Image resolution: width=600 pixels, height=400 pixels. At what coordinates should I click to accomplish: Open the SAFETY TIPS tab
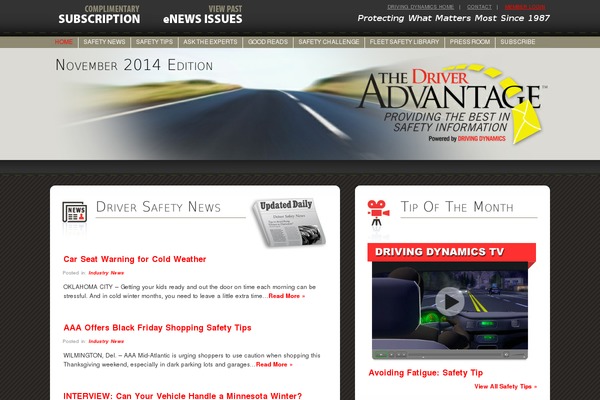pos(154,42)
